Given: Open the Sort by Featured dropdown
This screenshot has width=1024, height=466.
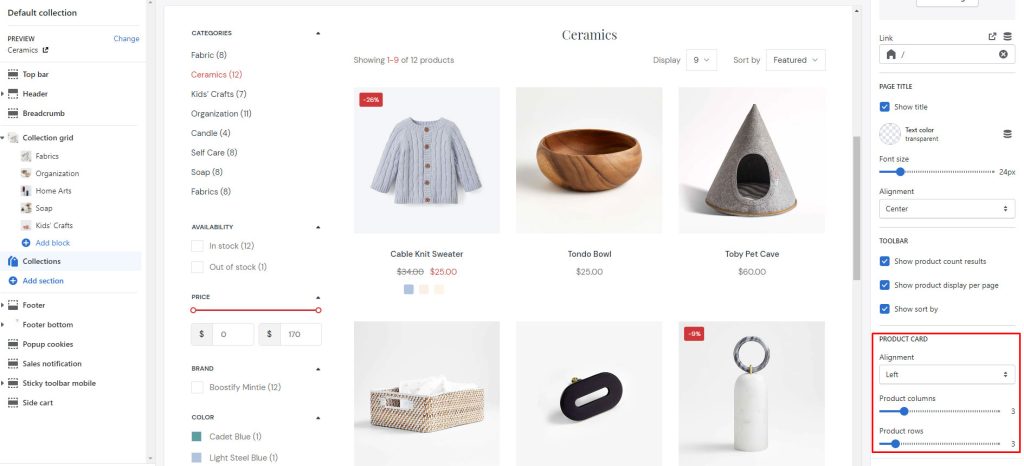Looking at the screenshot, I should click(x=795, y=60).
